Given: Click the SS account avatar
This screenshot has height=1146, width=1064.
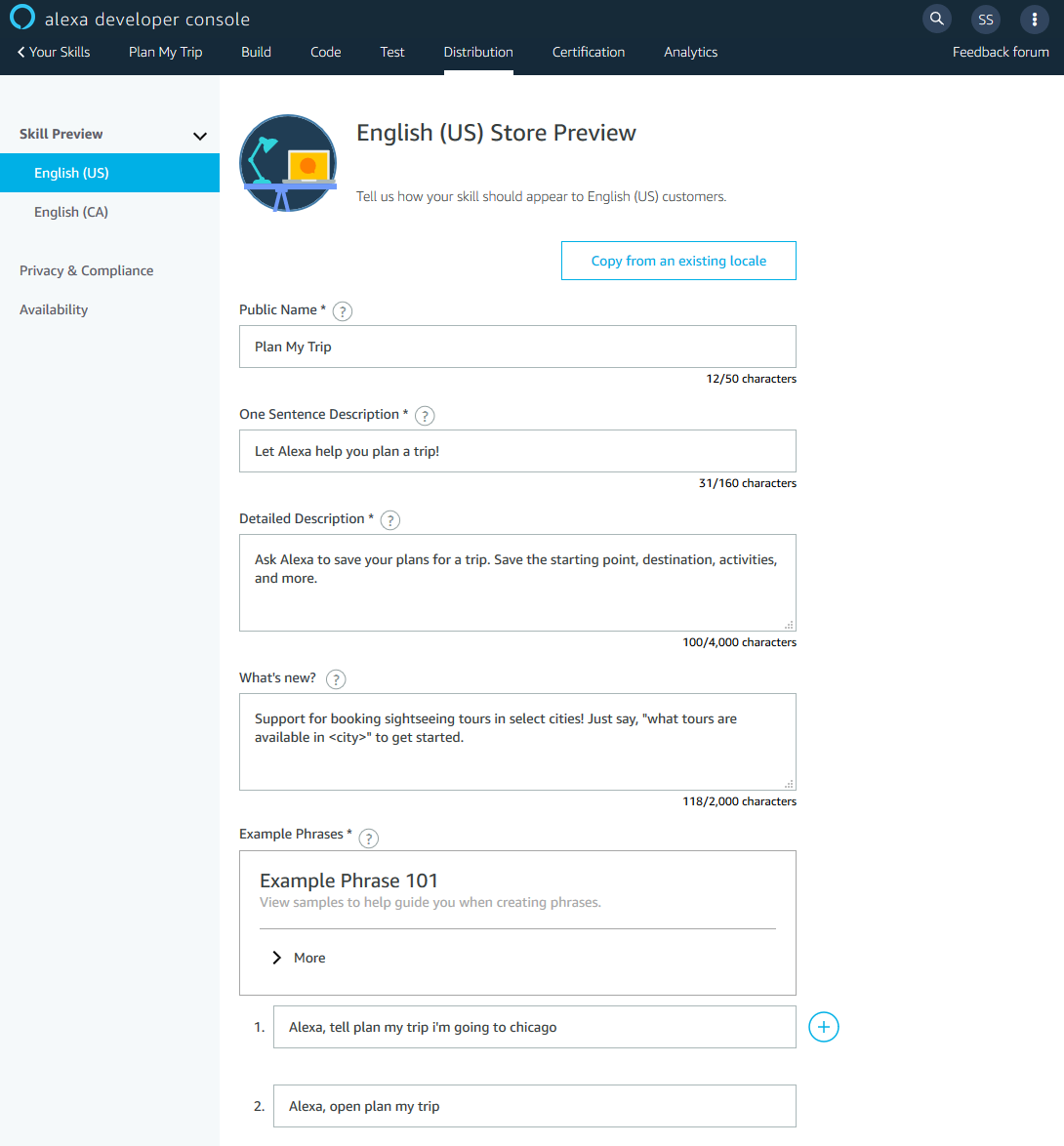Looking at the screenshot, I should [x=985, y=19].
